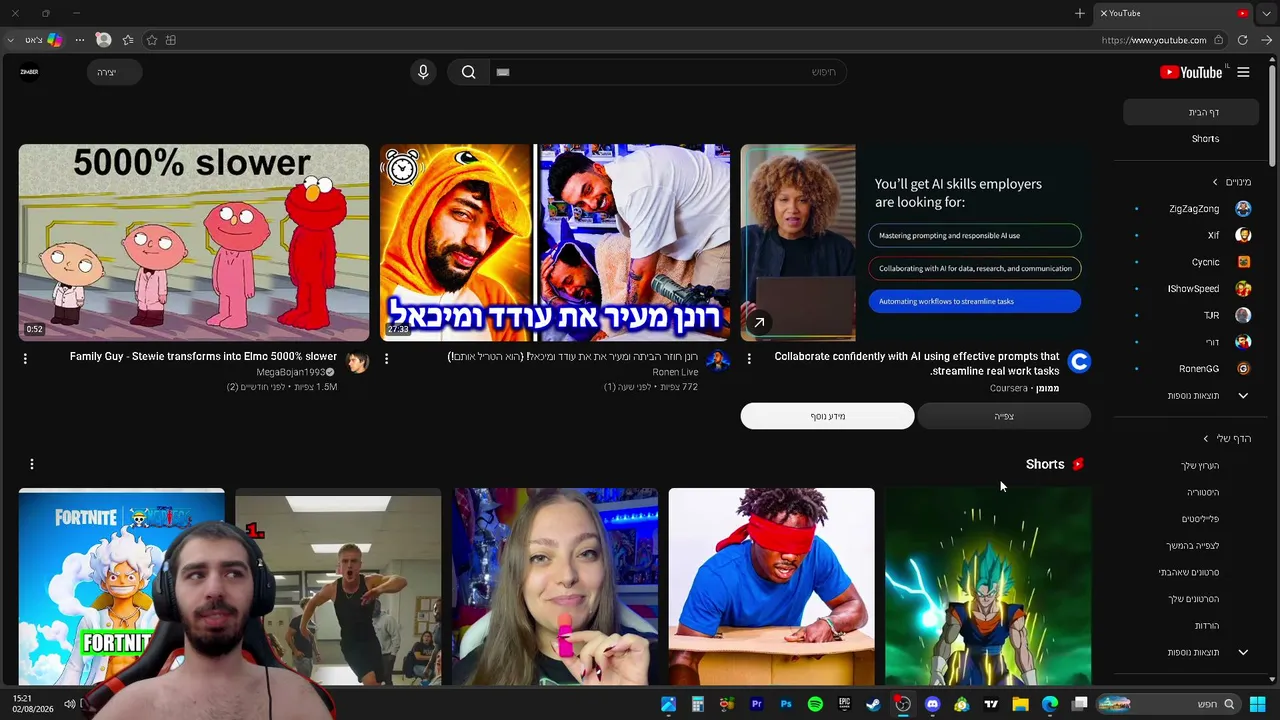Click the YouTube logo
1280x720 pixels.
[1191, 72]
